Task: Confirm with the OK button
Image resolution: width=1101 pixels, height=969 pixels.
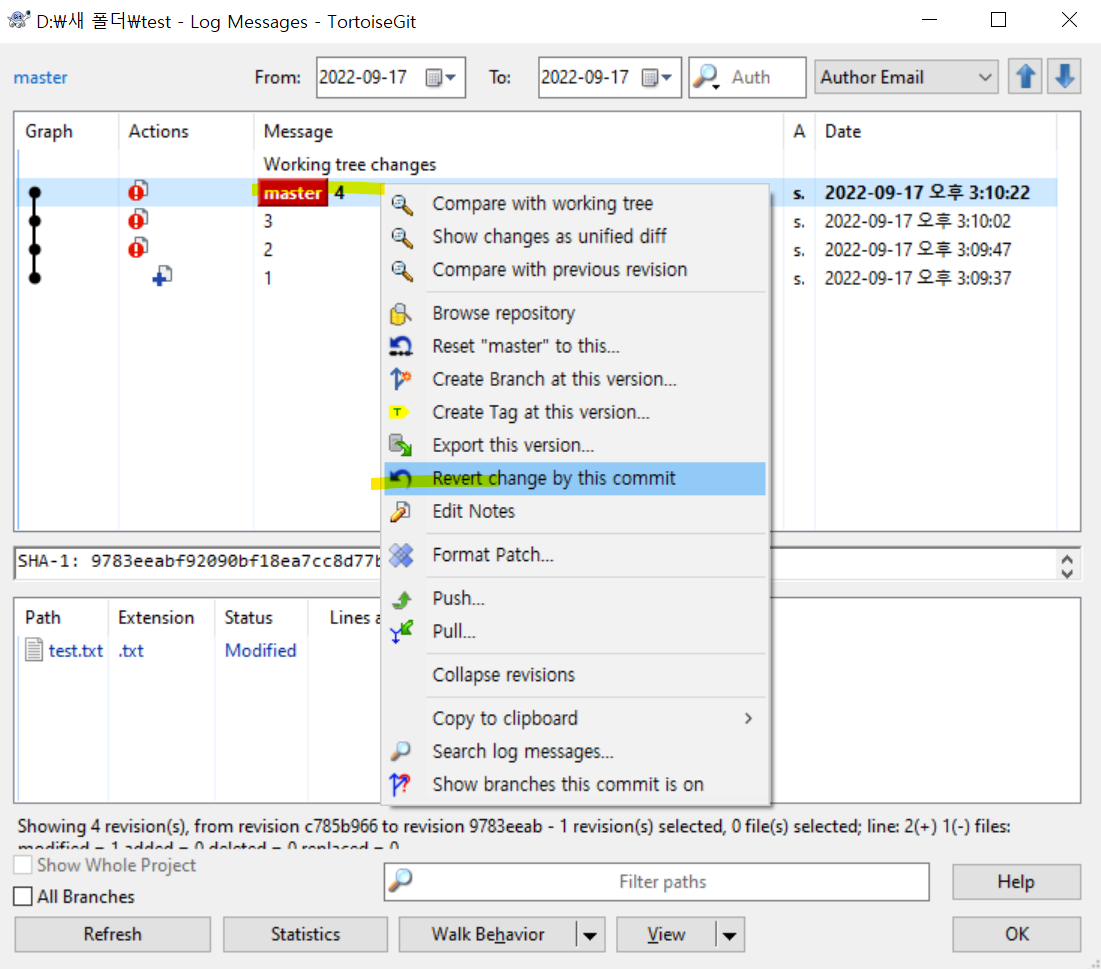Action: (1016, 935)
